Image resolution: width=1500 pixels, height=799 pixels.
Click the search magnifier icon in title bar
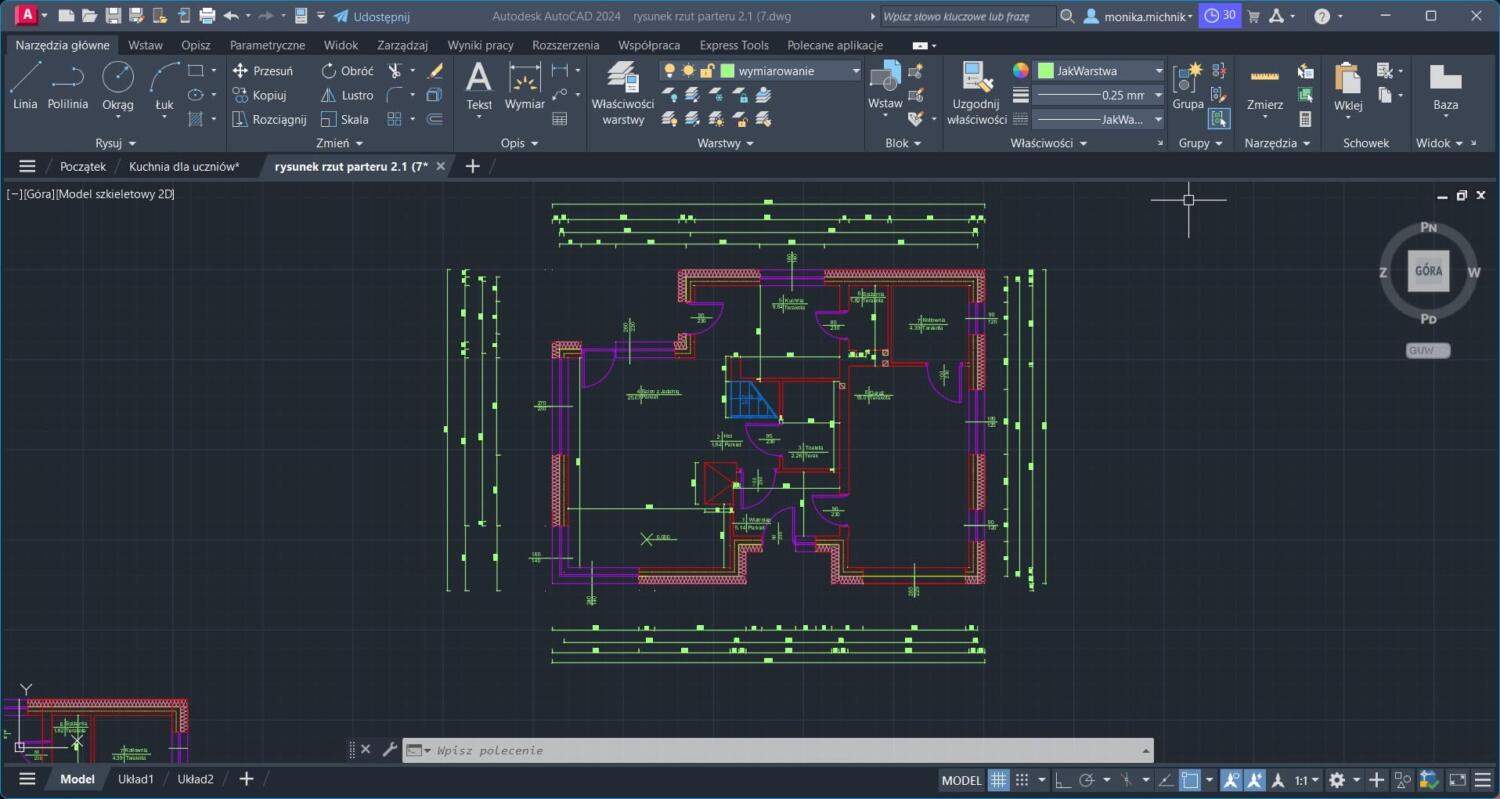pos(1067,16)
